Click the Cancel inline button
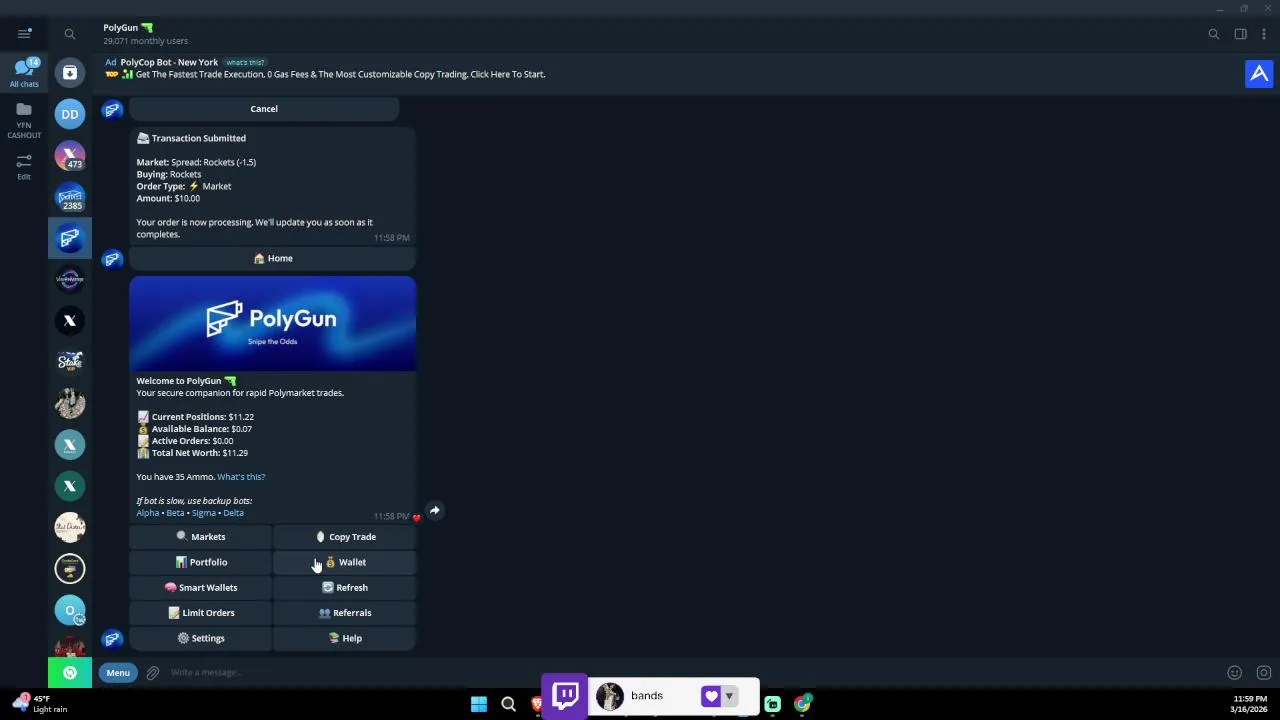Screen dimensions: 1280x720 (x=264, y=108)
